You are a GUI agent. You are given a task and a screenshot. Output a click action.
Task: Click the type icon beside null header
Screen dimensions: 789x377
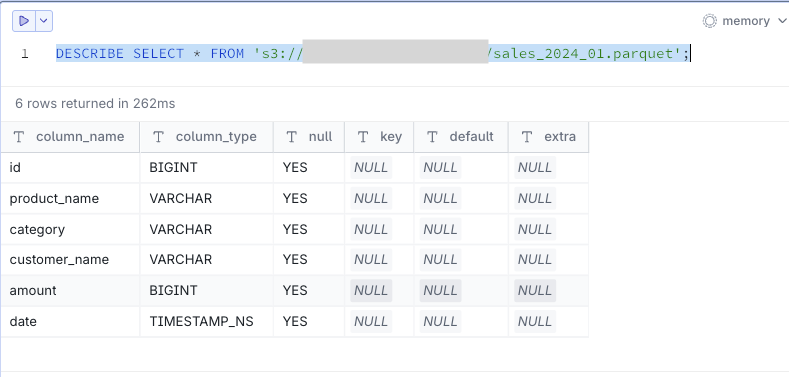291,137
